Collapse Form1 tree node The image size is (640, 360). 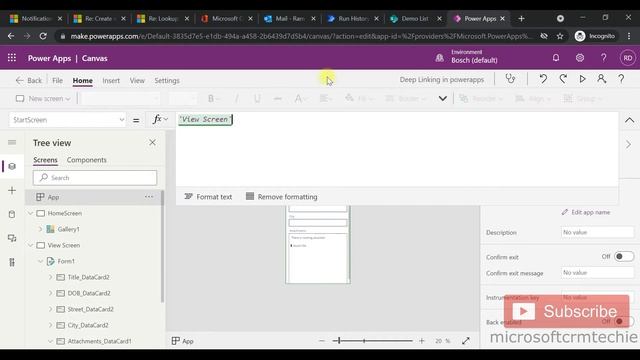(x=40, y=261)
